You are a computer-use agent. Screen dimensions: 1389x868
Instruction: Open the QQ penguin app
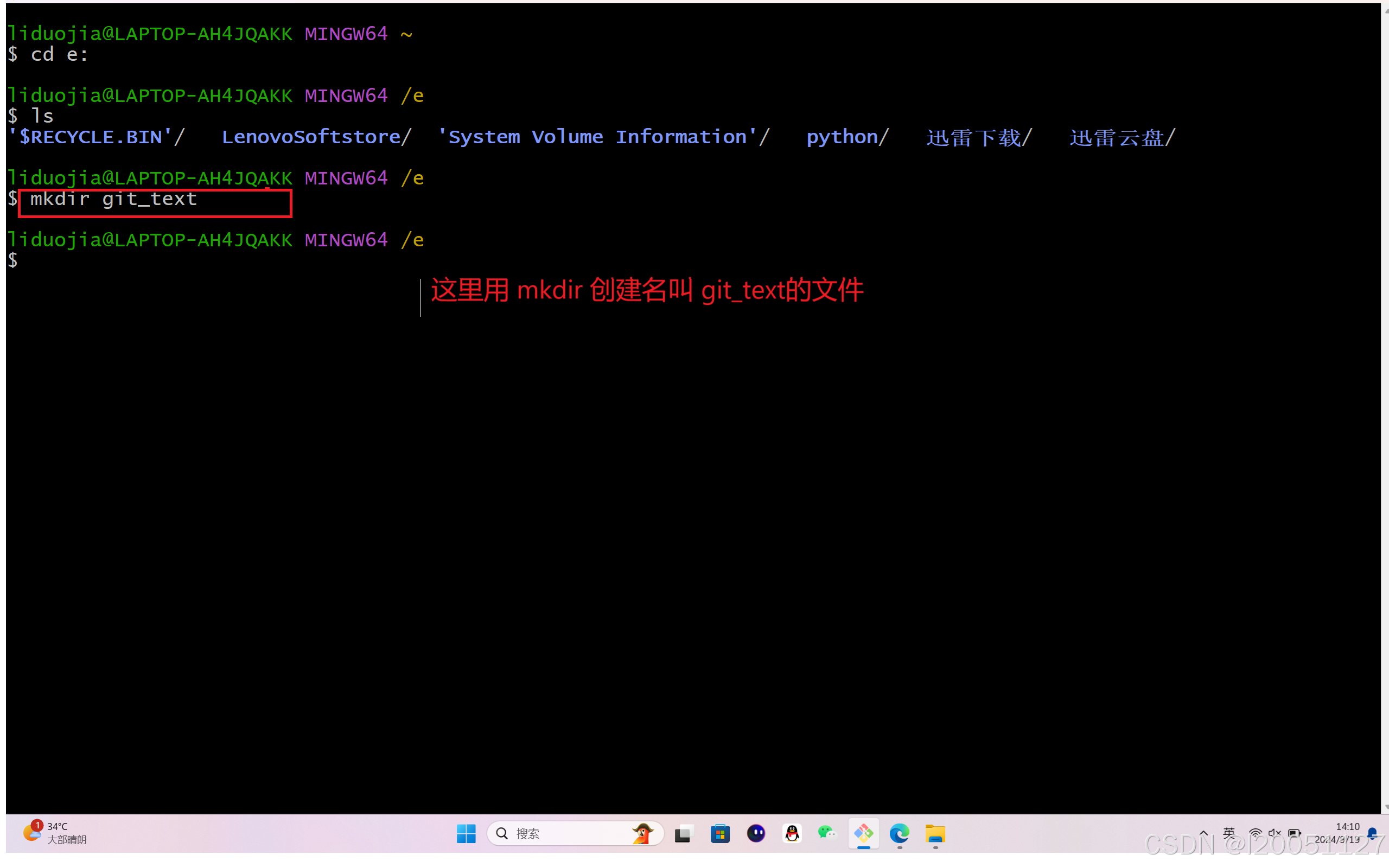[x=792, y=833]
